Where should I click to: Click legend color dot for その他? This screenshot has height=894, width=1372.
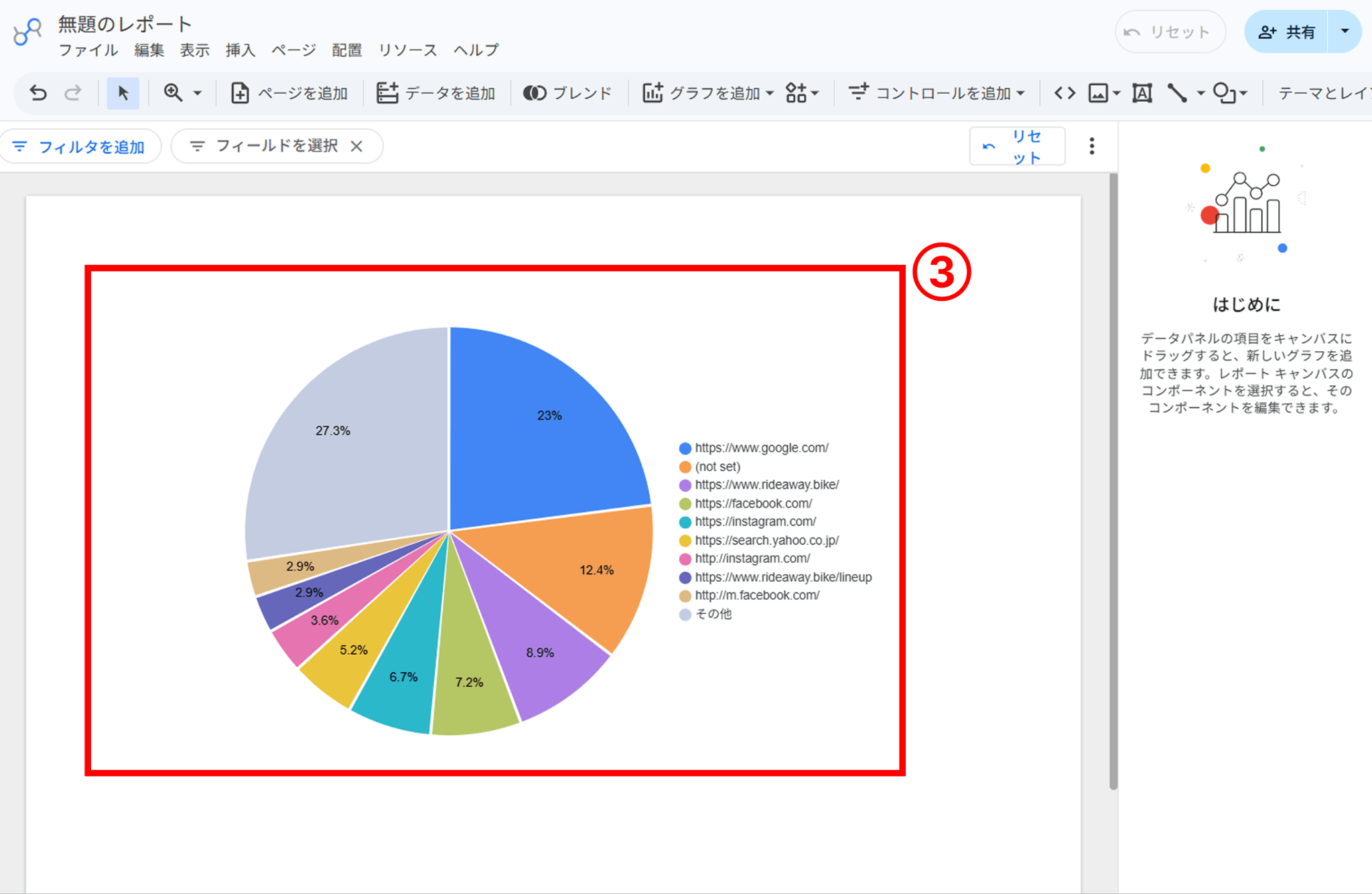pos(685,615)
